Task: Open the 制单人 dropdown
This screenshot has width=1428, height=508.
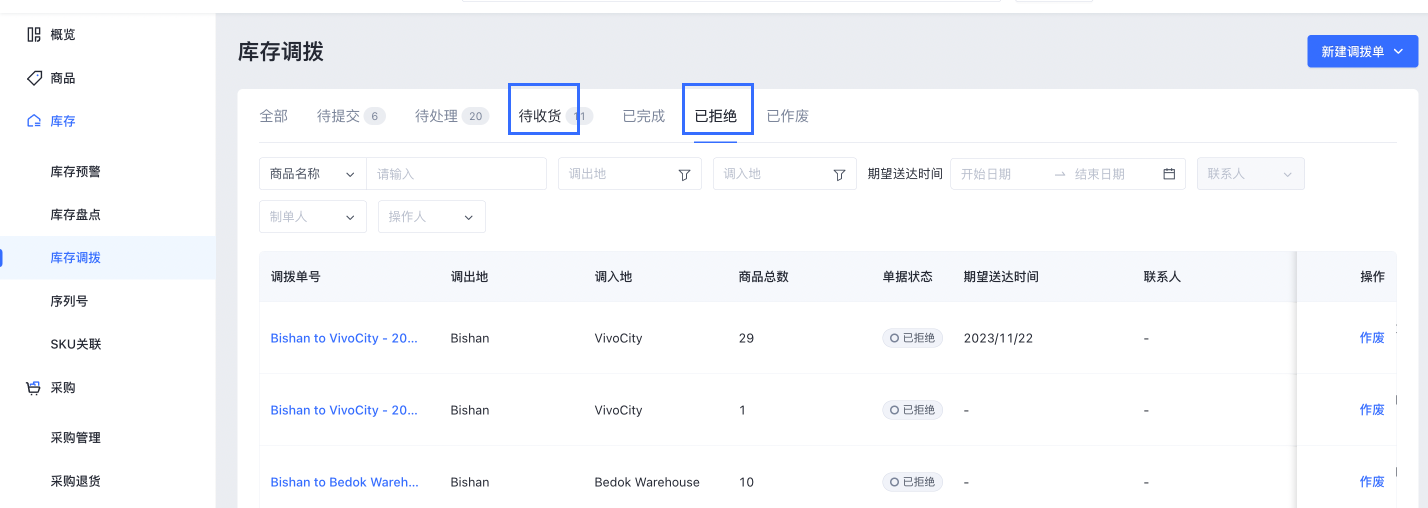Action: (313, 217)
